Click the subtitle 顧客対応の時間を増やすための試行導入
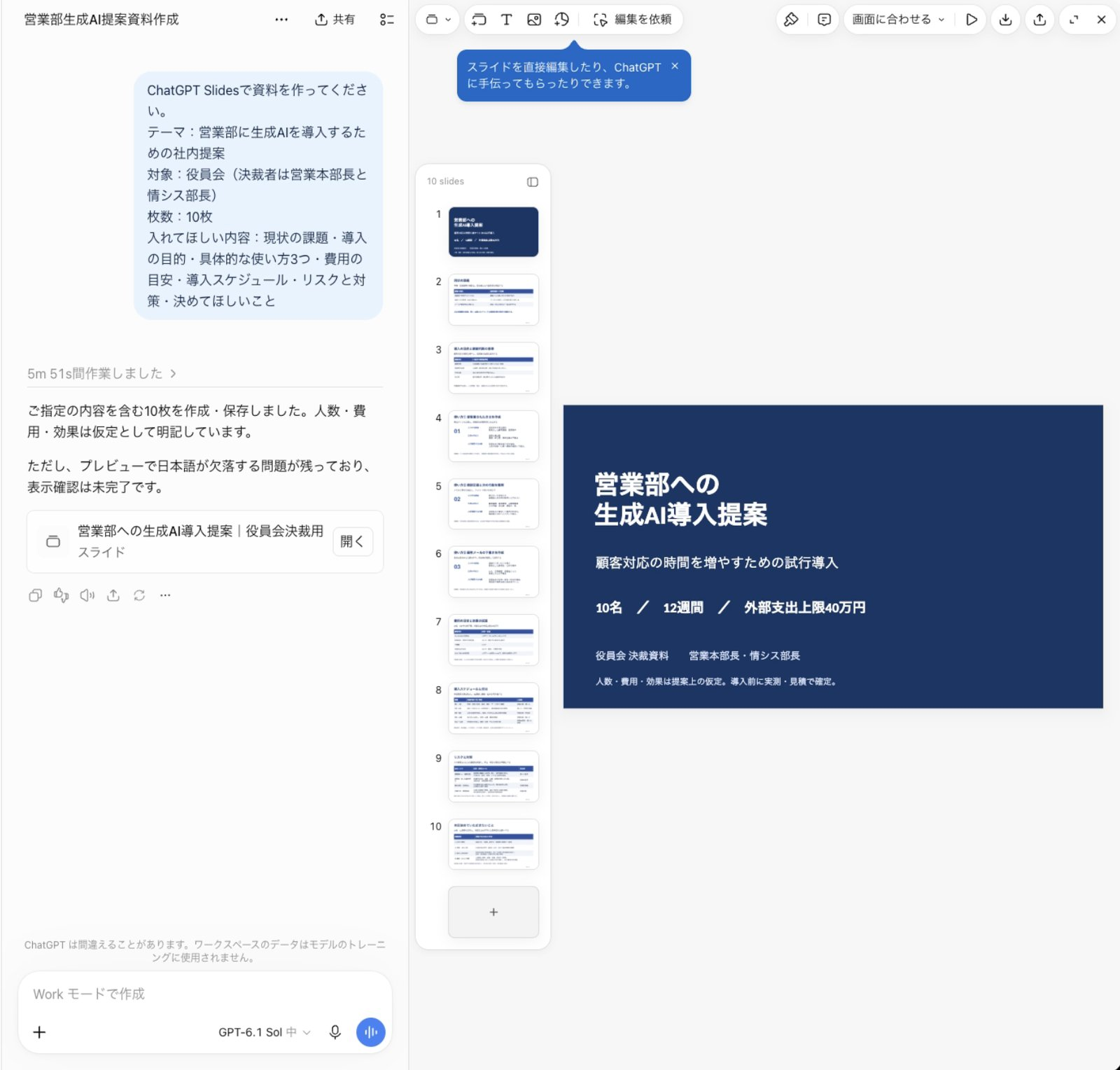The height and width of the screenshot is (1070, 1120). pos(716,562)
